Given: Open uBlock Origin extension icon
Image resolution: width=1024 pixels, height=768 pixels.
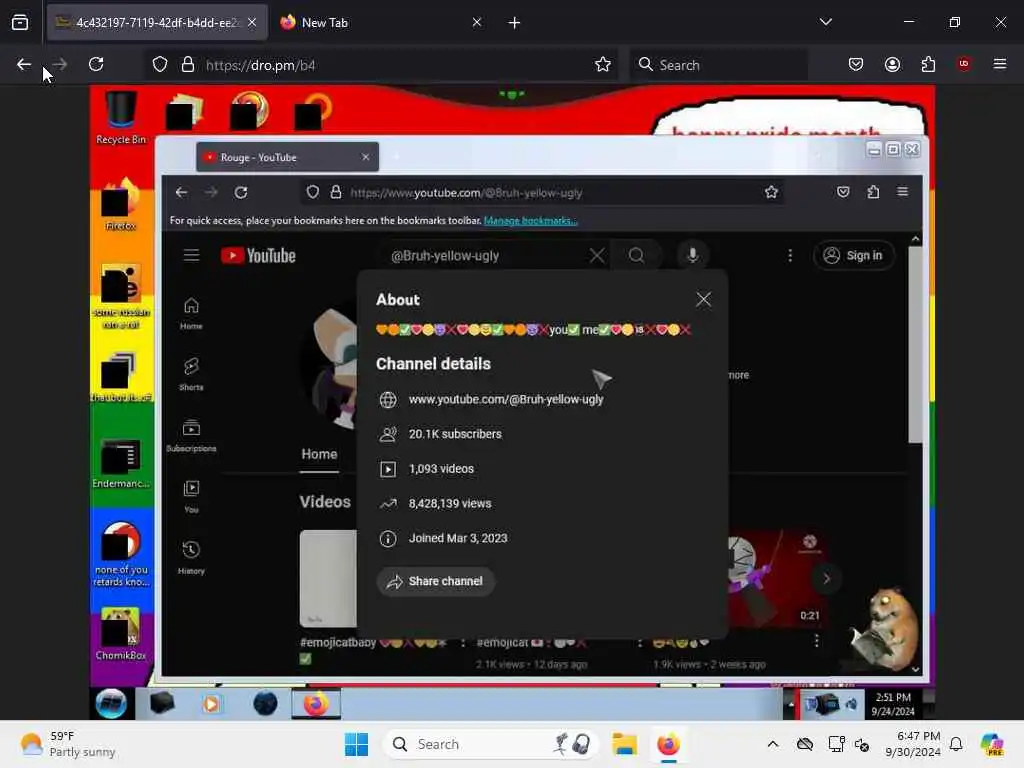Looking at the screenshot, I should pyautogui.click(x=963, y=64).
